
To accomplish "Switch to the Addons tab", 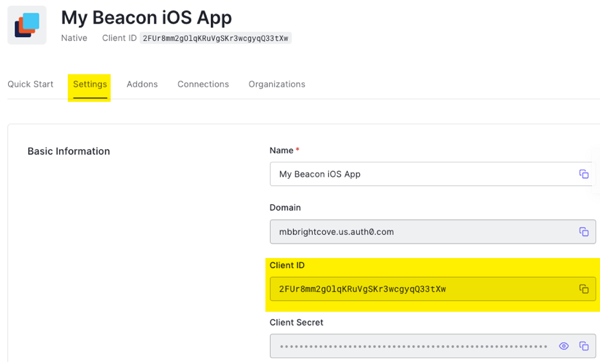I will (142, 84).
